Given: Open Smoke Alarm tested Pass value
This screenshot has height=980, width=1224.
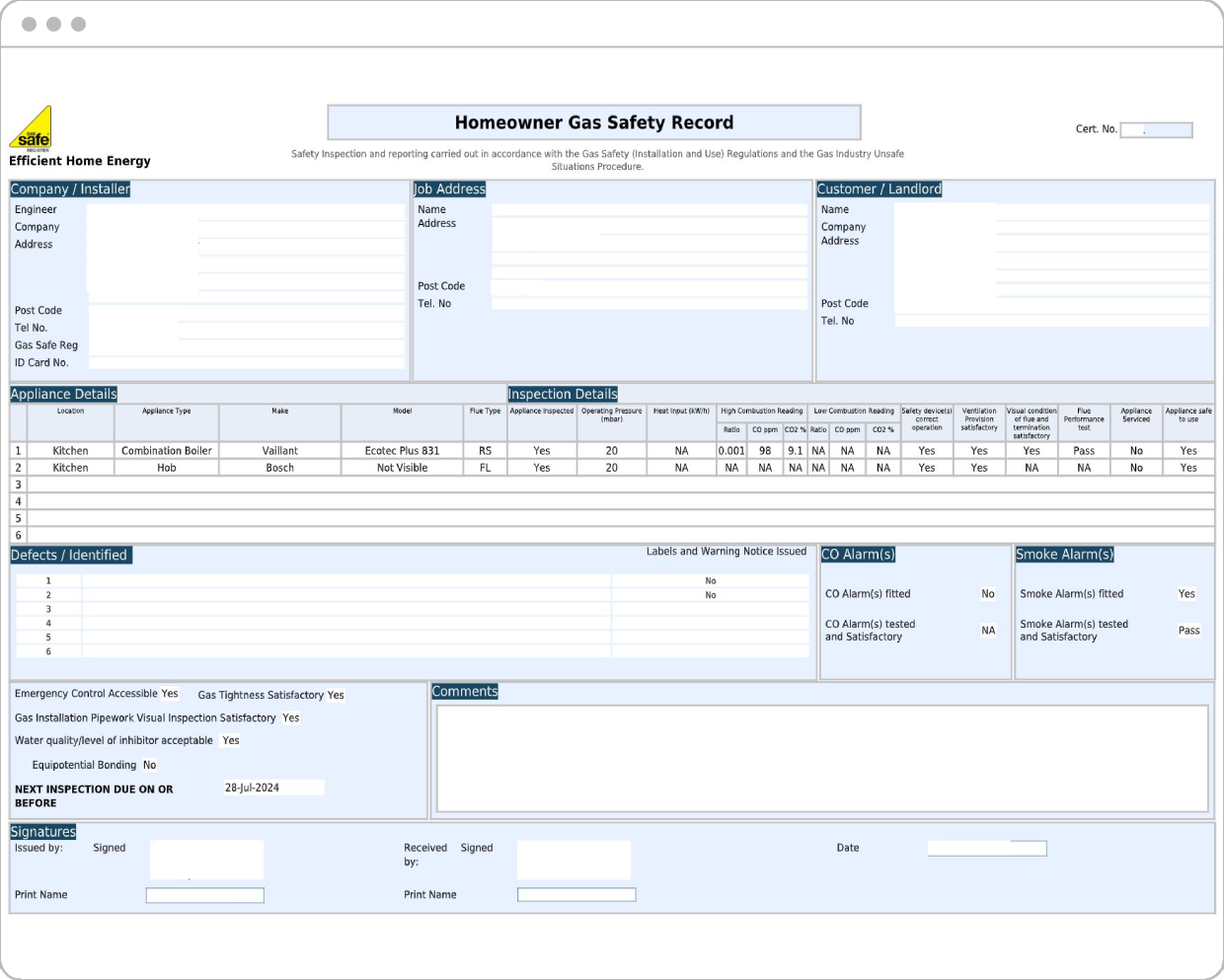Looking at the screenshot, I should click(1188, 631).
